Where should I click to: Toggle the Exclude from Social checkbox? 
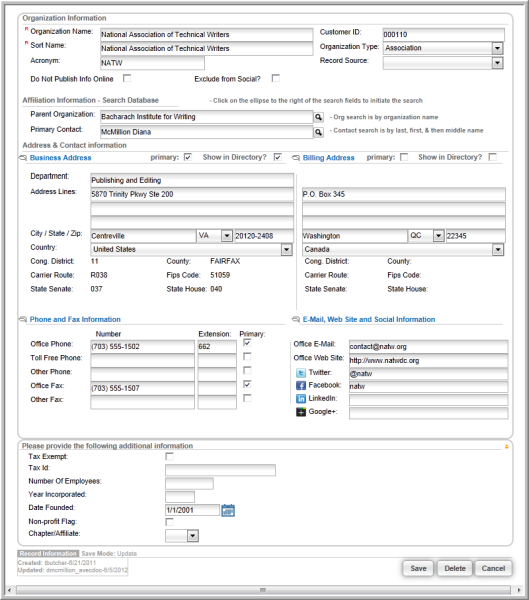[x=276, y=78]
